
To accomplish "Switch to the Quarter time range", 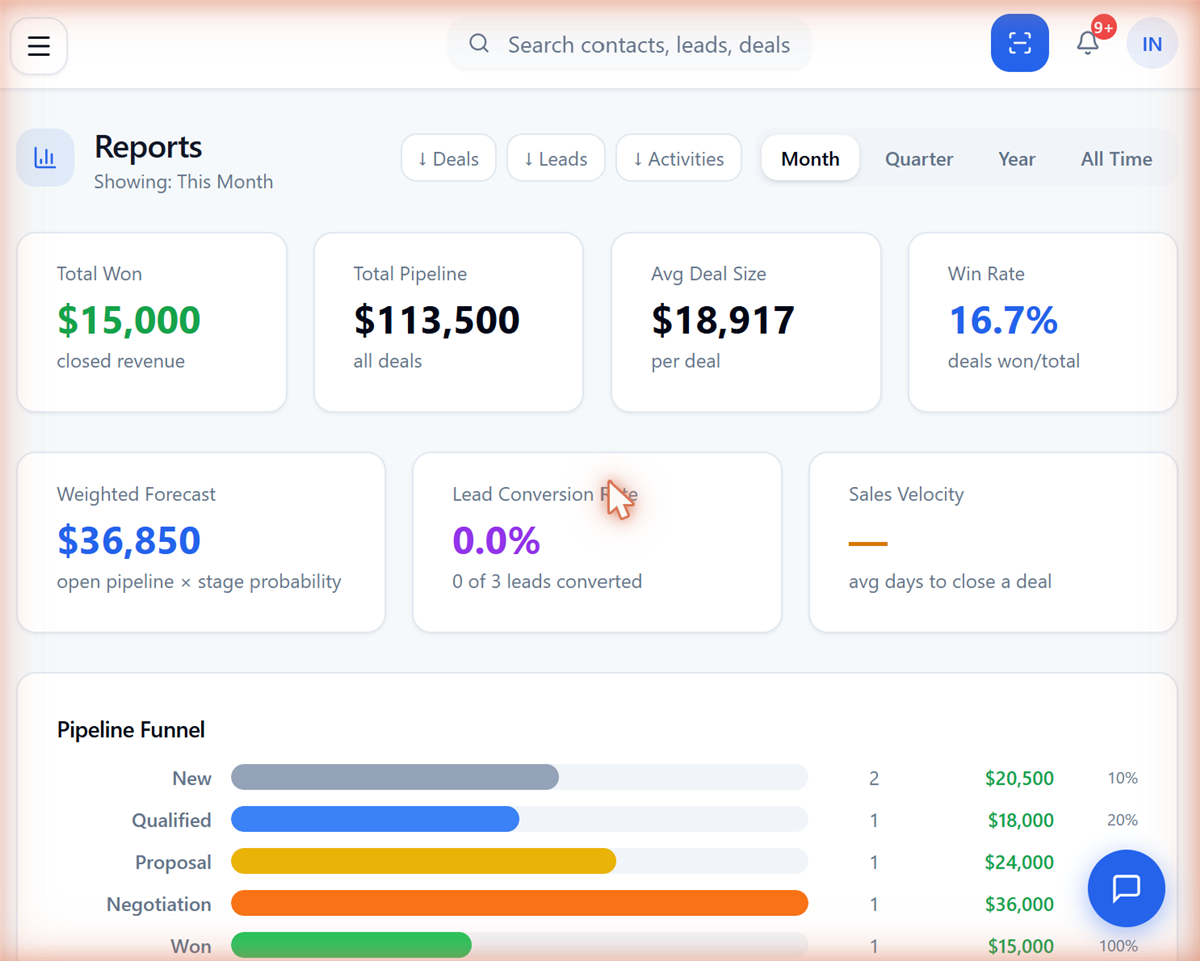I will click(x=919, y=158).
